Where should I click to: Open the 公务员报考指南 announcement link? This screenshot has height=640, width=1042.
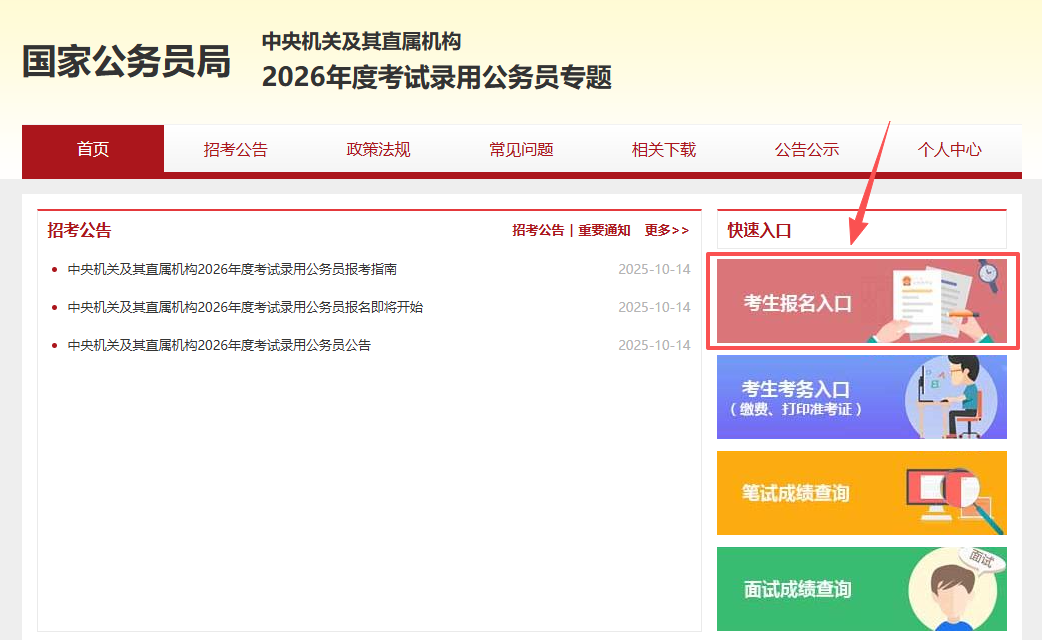tap(232, 269)
